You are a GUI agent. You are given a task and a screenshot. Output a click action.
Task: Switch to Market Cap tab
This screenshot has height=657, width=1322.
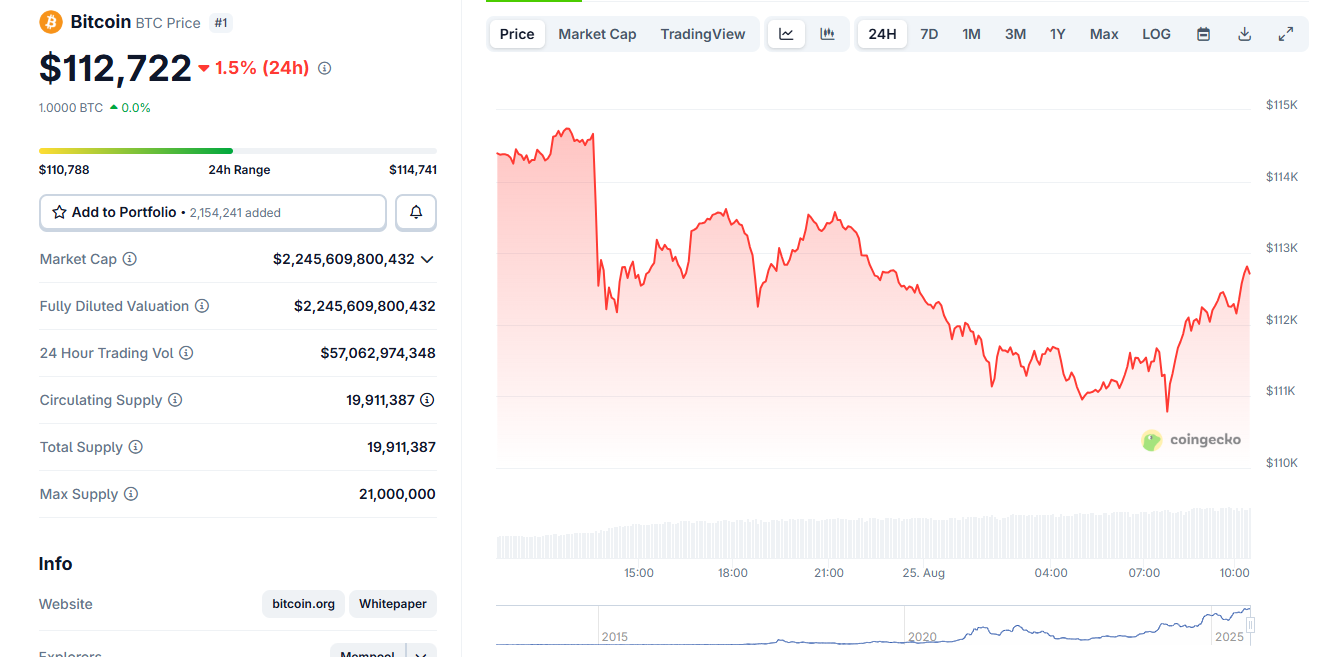597,34
